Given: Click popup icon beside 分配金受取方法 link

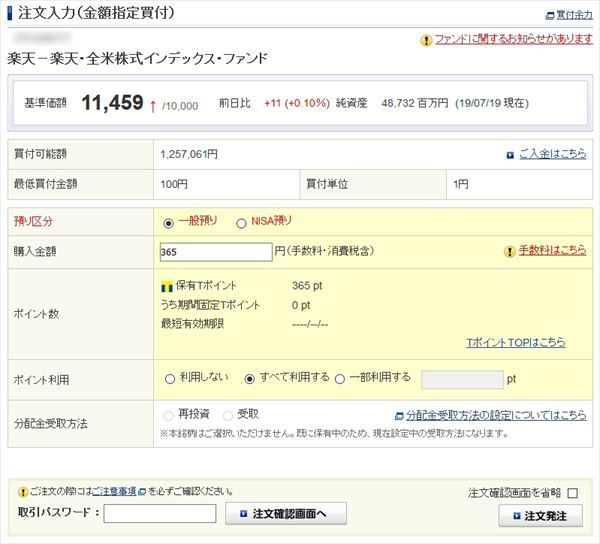Looking at the screenshot, I should pyautogui.click(x=399, y=416).
